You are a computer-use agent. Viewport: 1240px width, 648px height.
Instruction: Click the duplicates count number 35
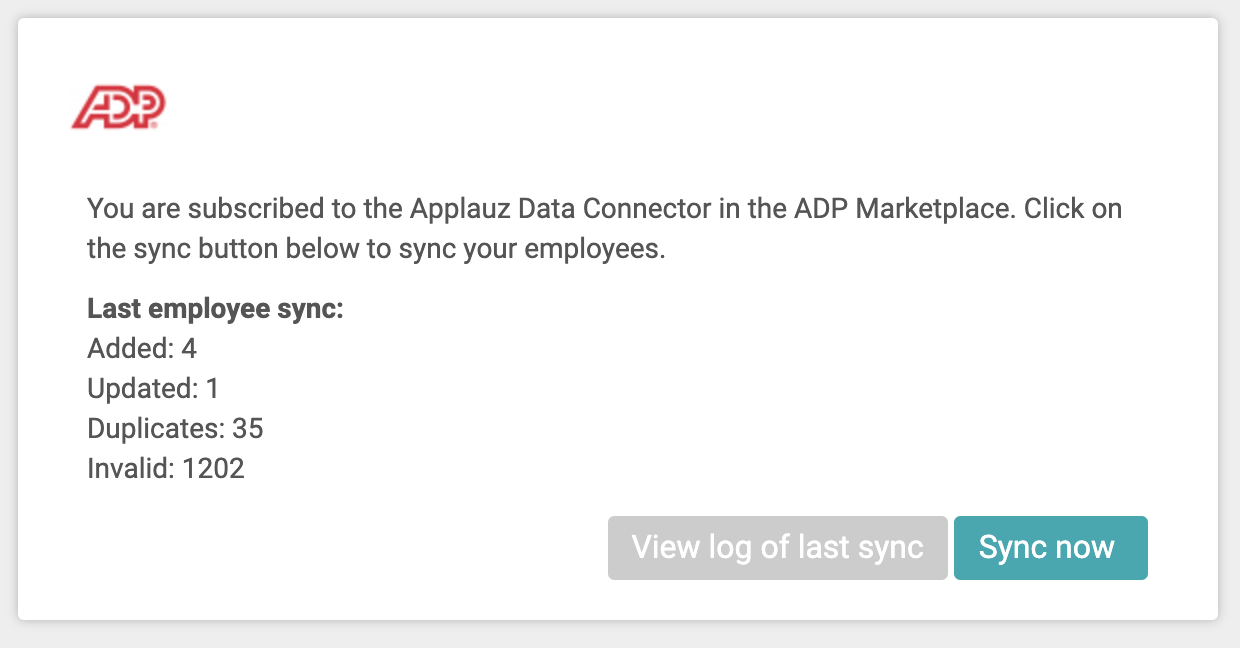point(248,429)
